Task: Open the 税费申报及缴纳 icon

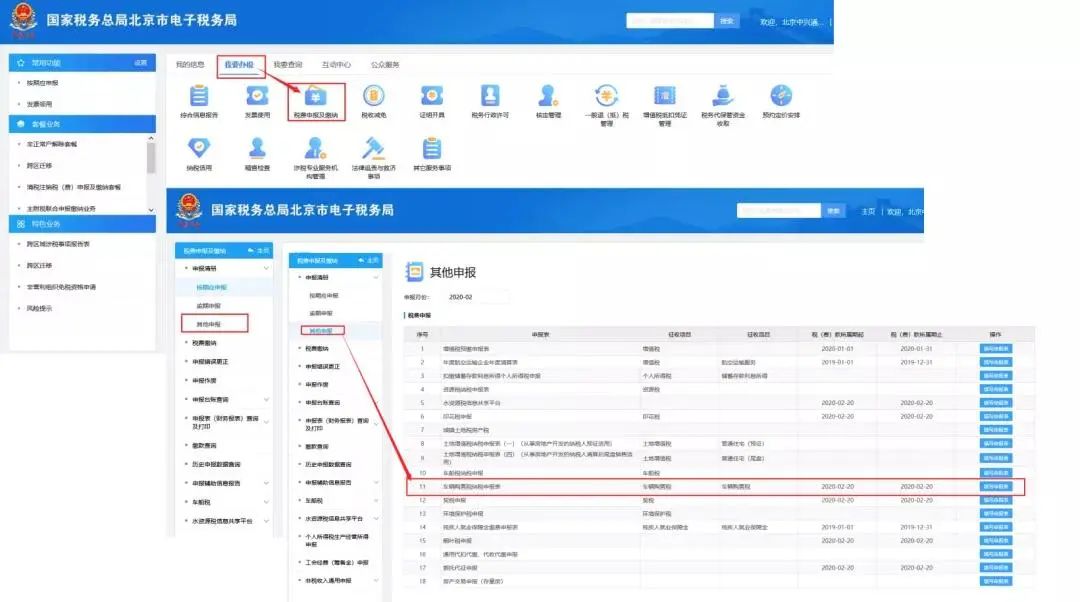Action: pyautogui.click(x=315, y=96)
